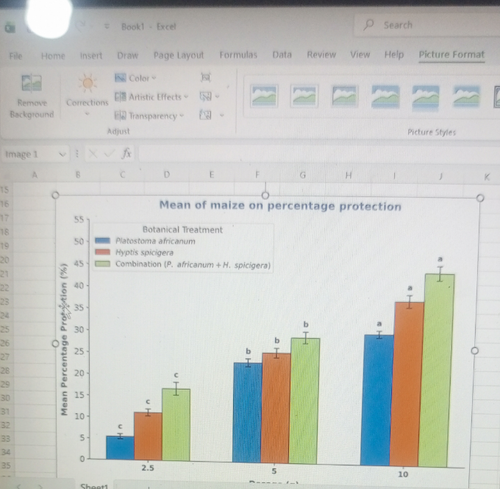
Task: Apply the sixth picture style thumbnail
Action: click(466, 97)
